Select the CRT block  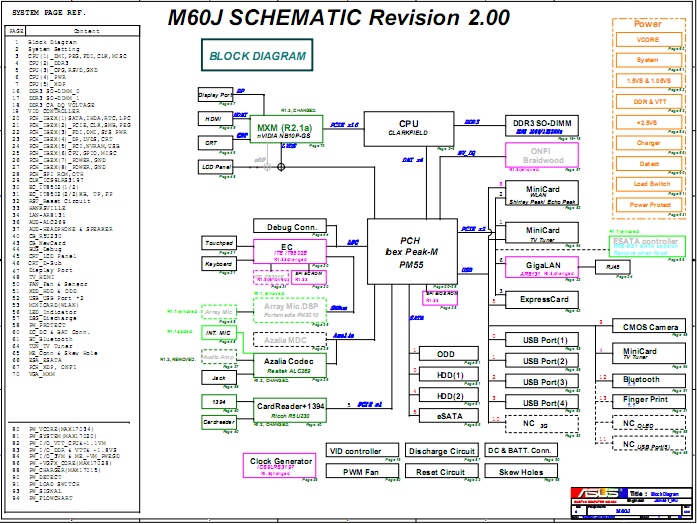[216, 143]
